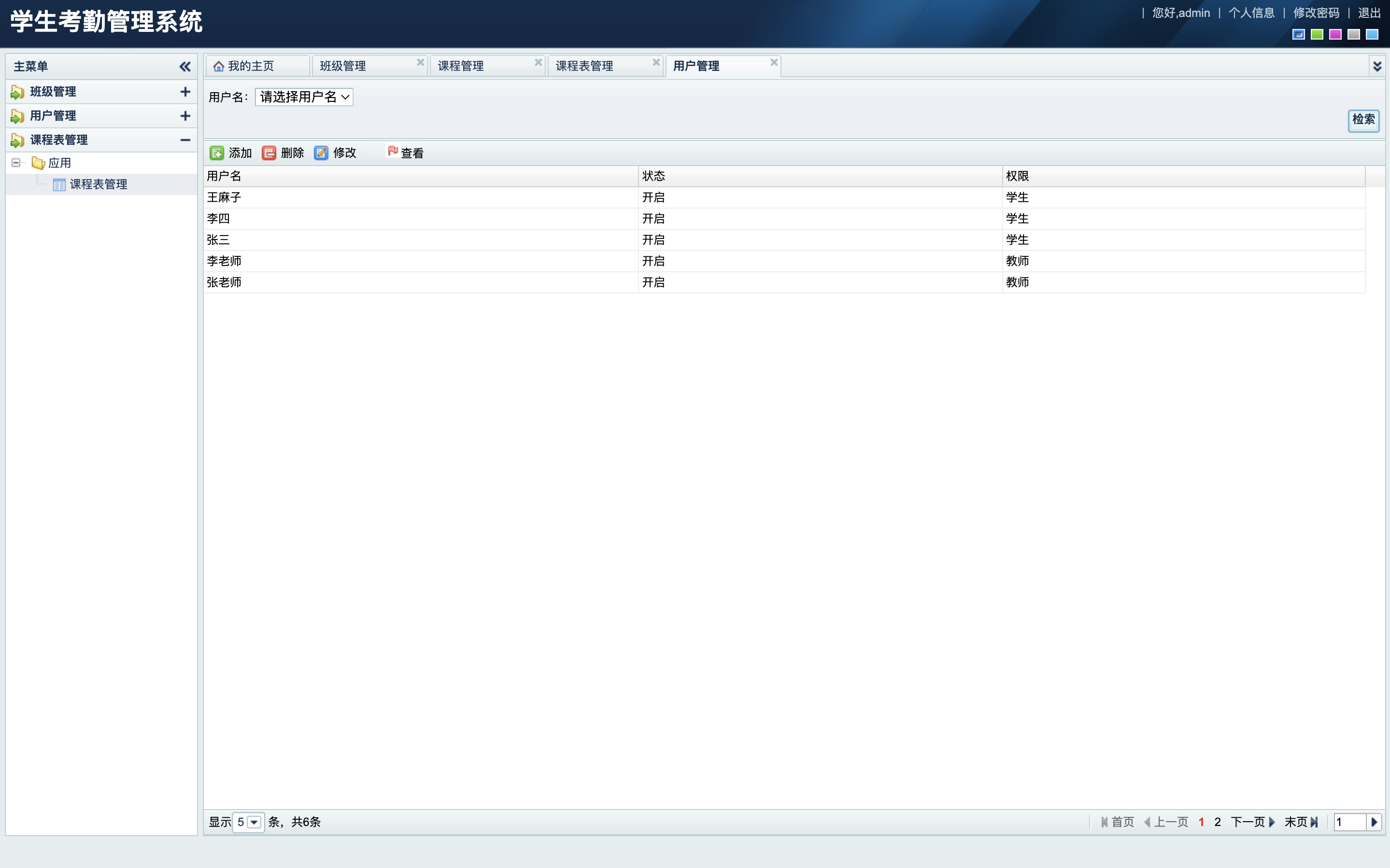This screenshot has width=1390, height=868.
Task: Select the row for 张老师
Action: pos(784,282)
